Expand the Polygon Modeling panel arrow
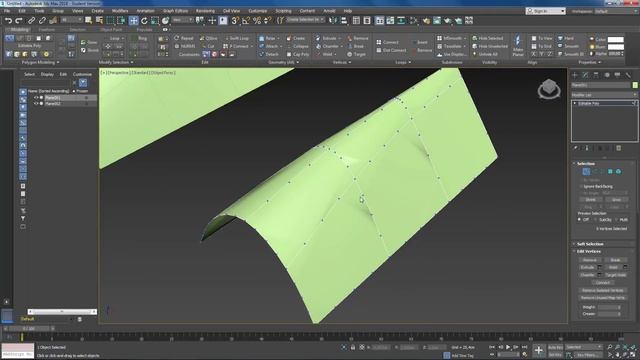Viewport: 640px width, 360px height. [58, 62]
